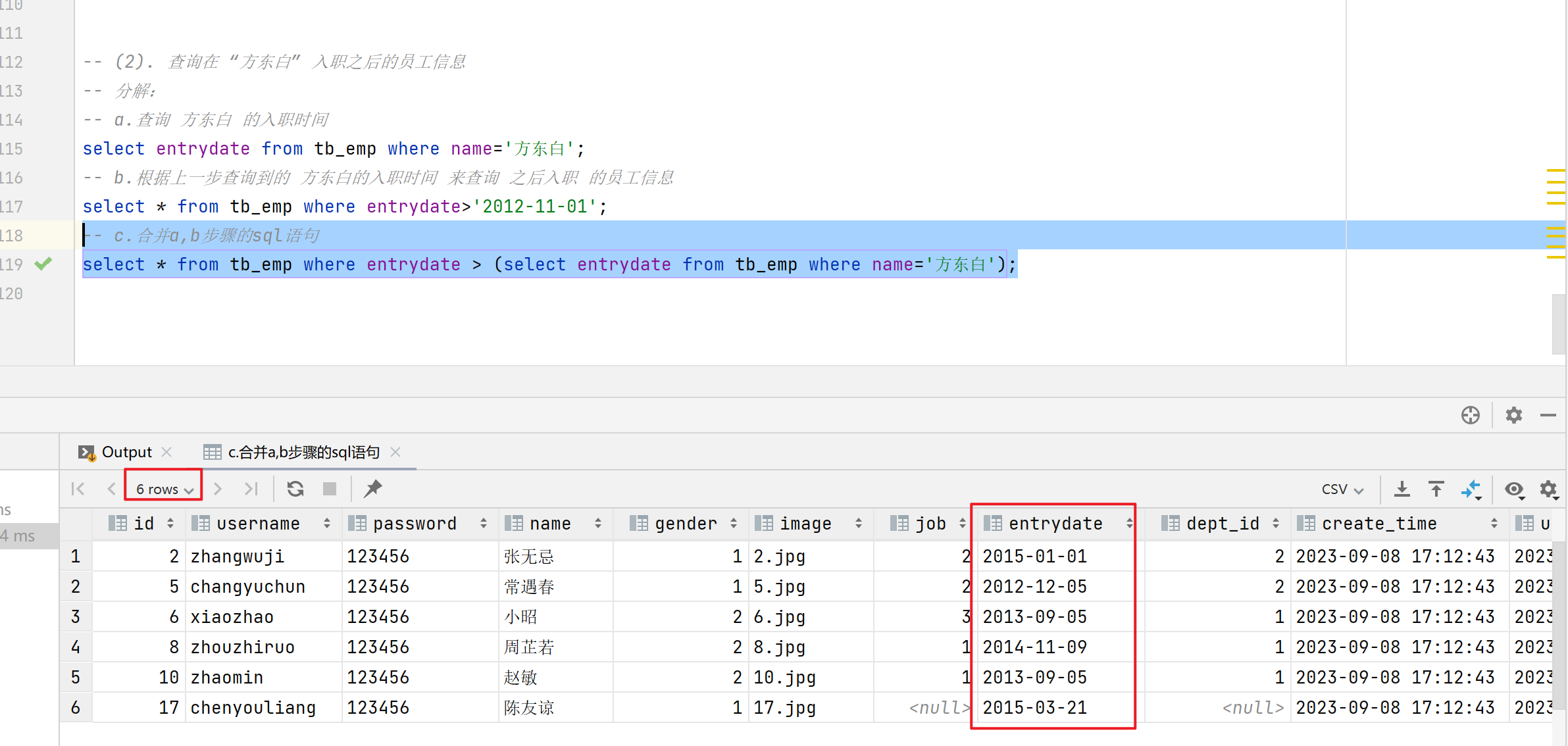Jump to last page arrow icon

tap(251, 489)
